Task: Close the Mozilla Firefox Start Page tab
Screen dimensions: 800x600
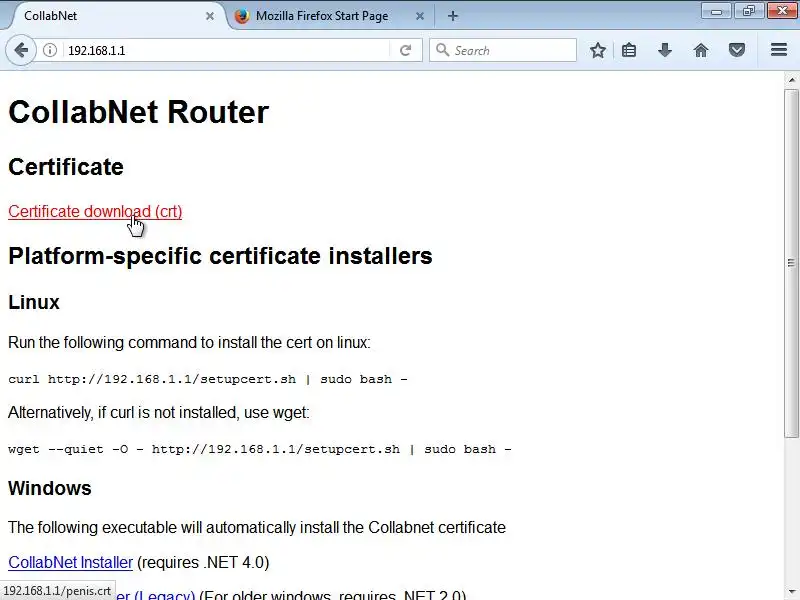Action: tap(419, 16)
